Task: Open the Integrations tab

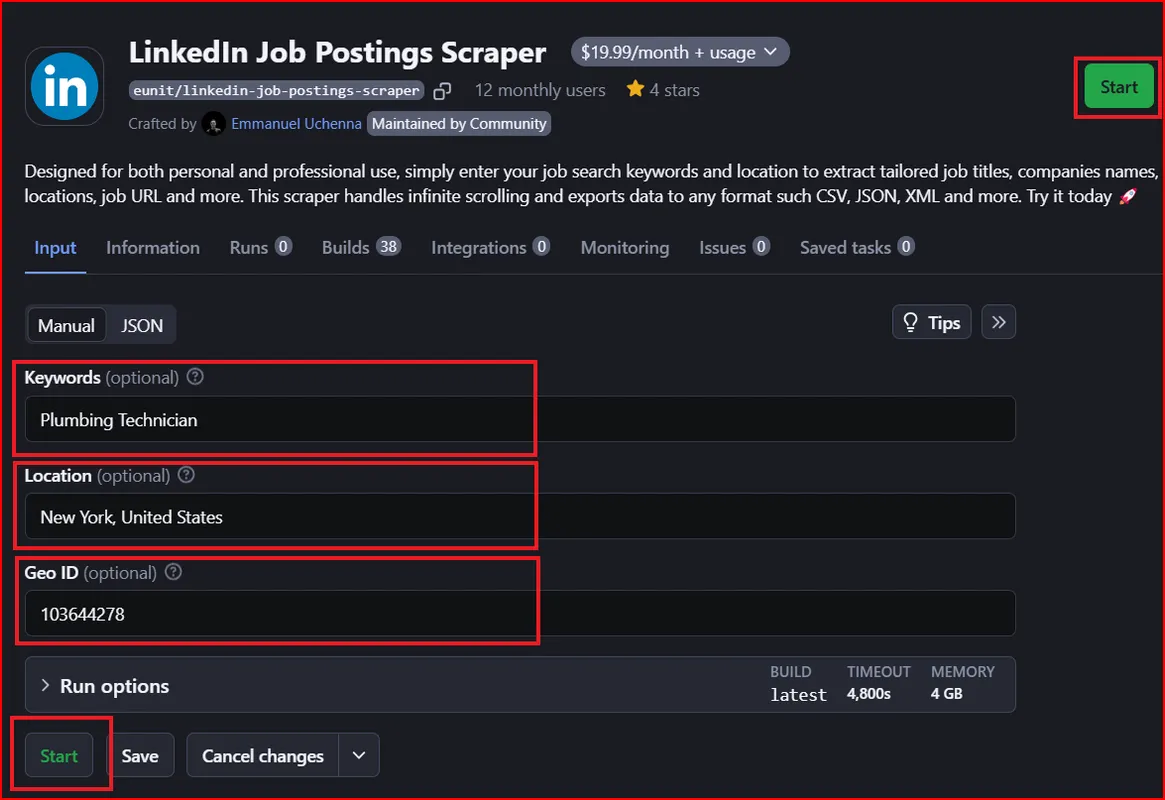Action: [x=490, y=247]
